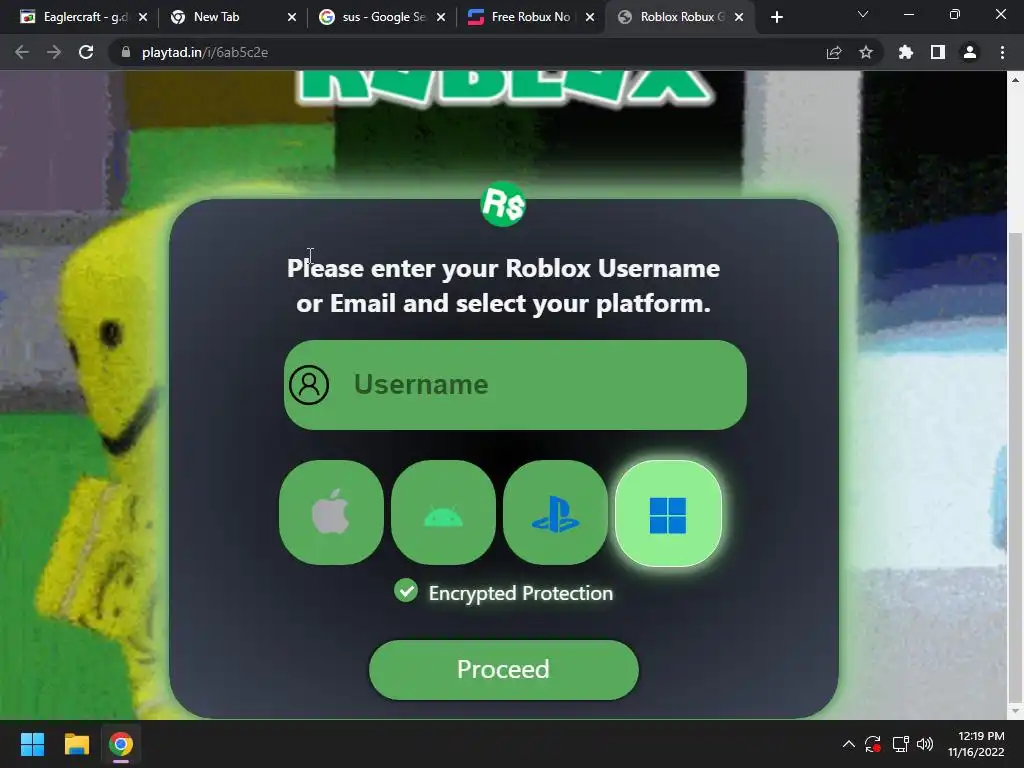Open a new browser tab
The height and width of the screenshot is (768, 1024).
776,17
